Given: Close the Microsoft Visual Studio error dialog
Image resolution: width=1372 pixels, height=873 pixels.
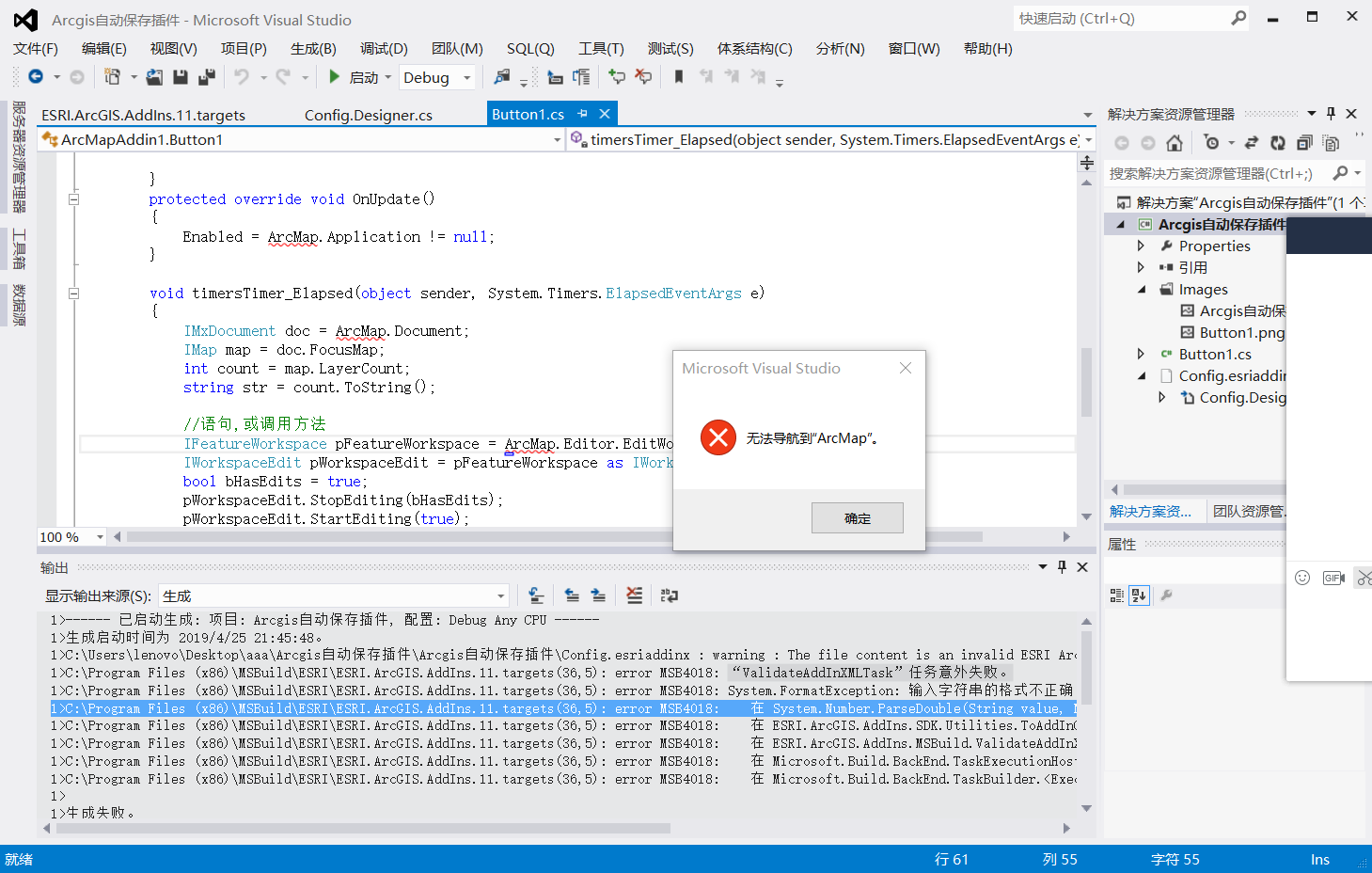Looking at the screenshot, I should coord(906,368).
